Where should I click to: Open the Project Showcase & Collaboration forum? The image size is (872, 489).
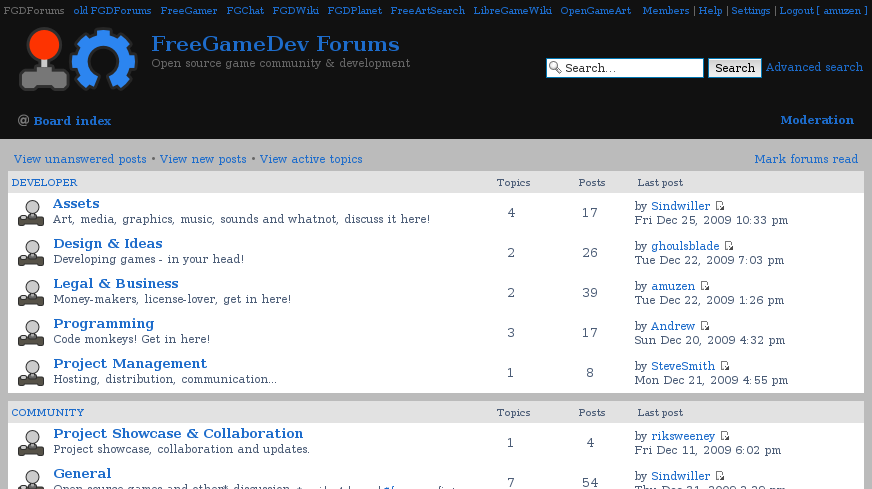(178, 434)
